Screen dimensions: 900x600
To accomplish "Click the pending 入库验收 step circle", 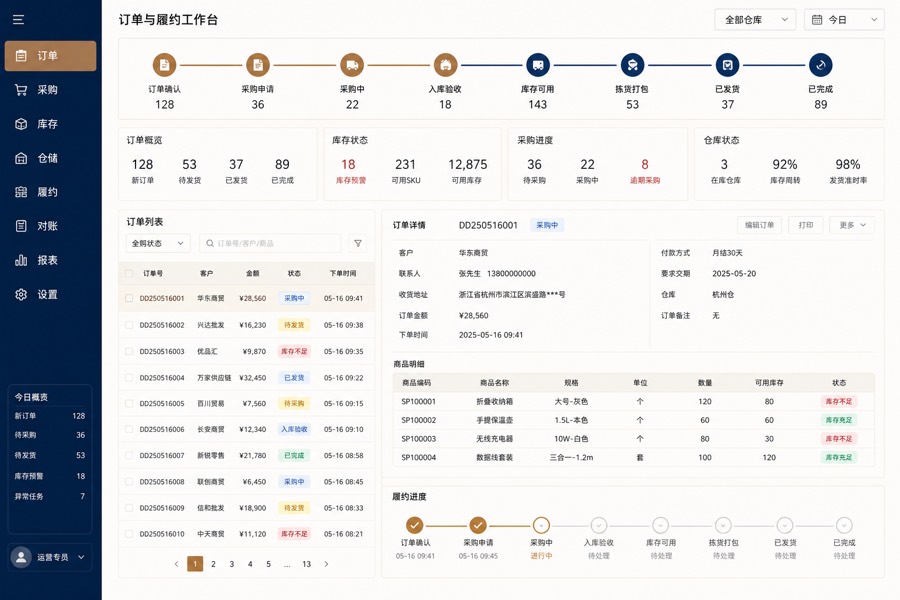I will (x=599, y=525).
